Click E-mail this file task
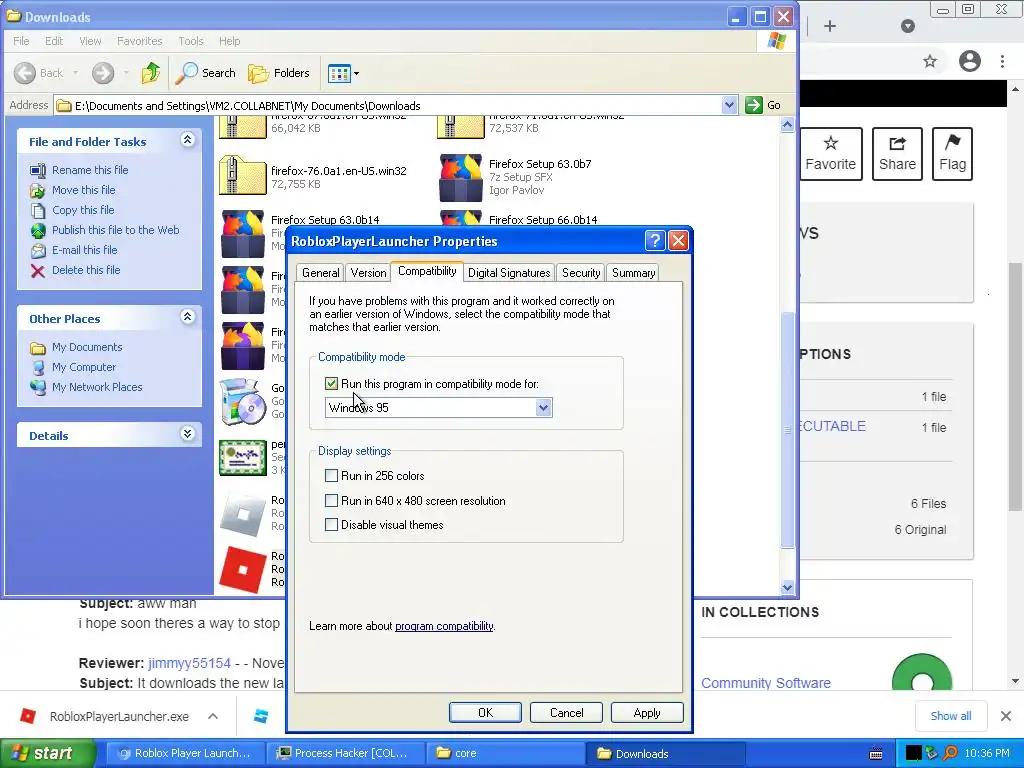This screenshot has height=768, width=1024. click(85, 250)
